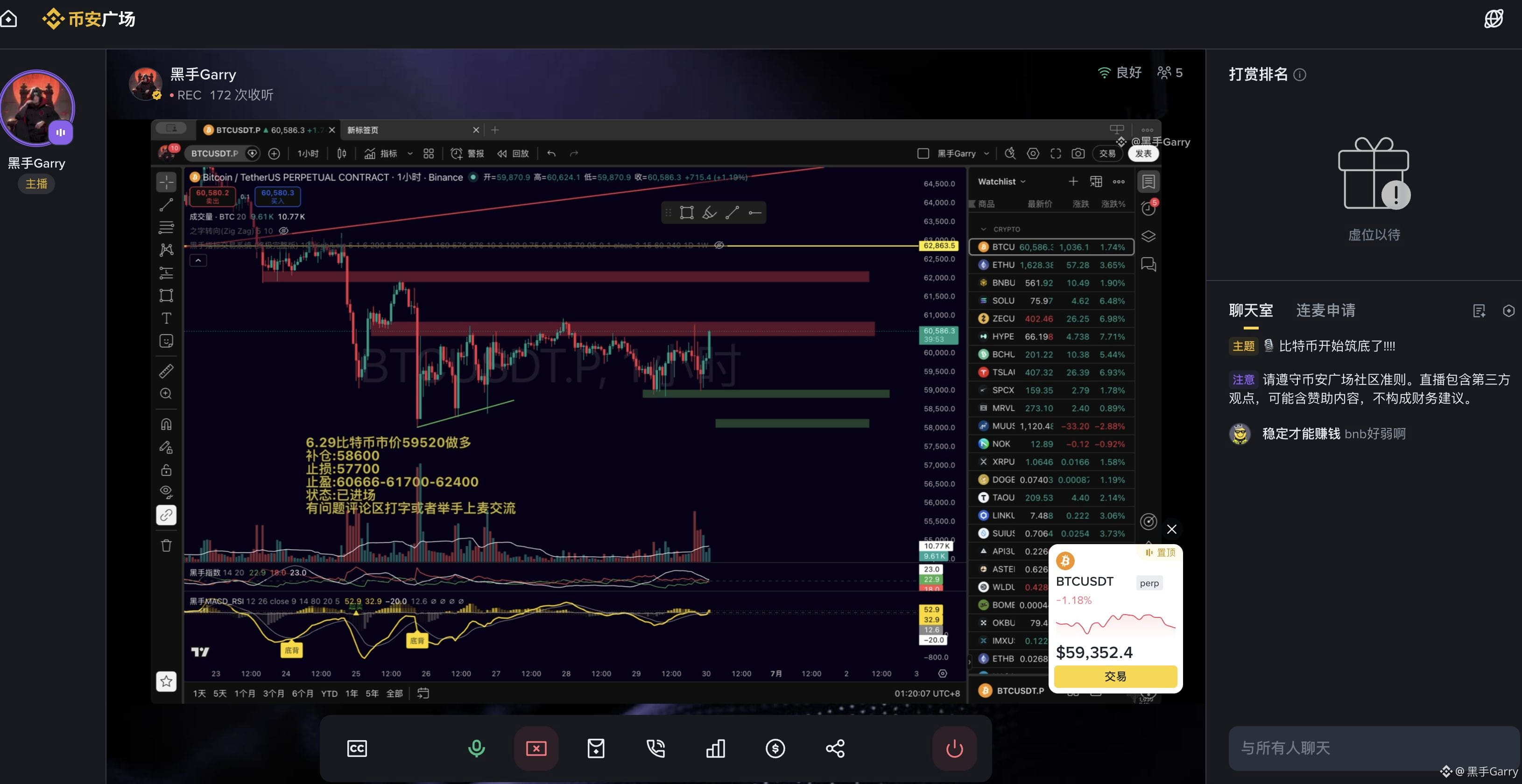Open candlestick chart type selector
1522x784 pixels.
(x=341, y=154)
